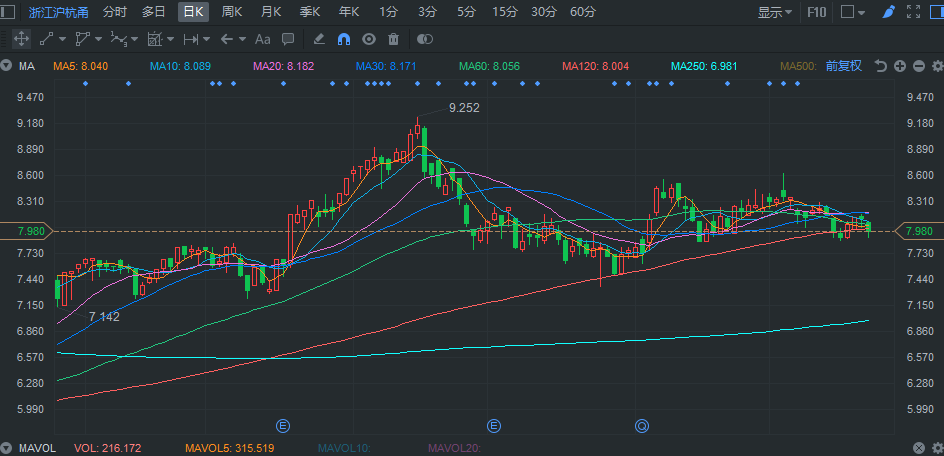Click the 浙江沪杭甬 stock name link
The width and height of the screenshot is (944, 456).
(x=58, y=11)
